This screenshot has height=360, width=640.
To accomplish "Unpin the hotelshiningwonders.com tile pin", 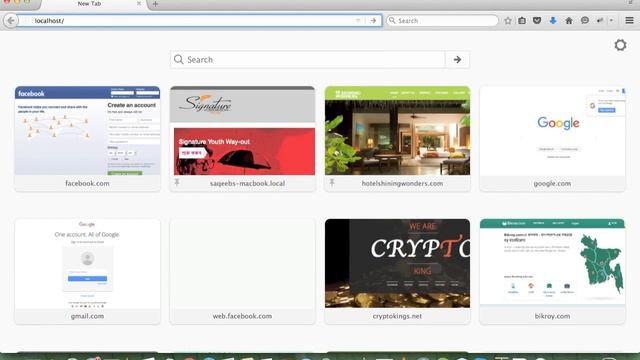I will pyautogui.click(x=332, y=182).
